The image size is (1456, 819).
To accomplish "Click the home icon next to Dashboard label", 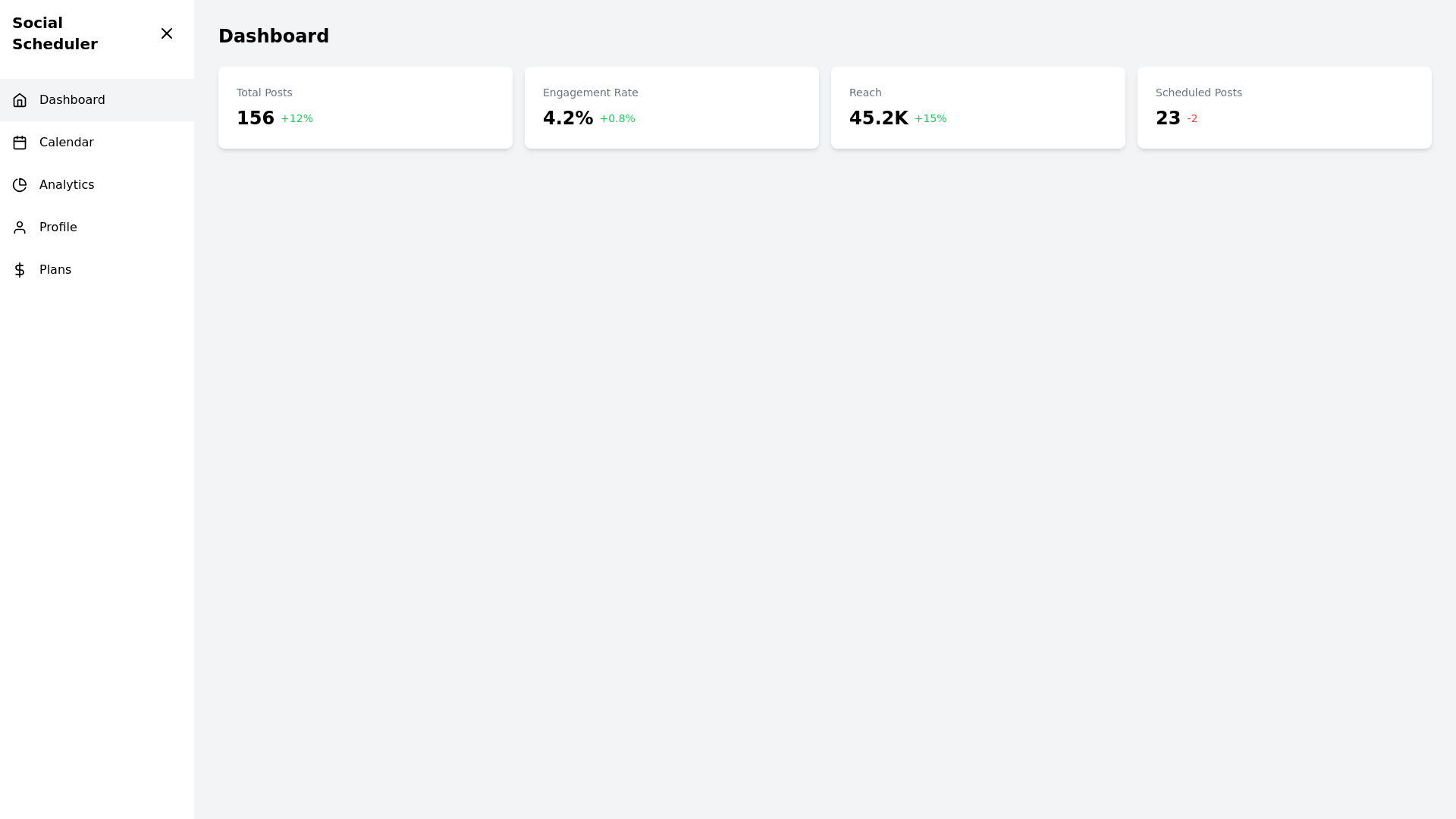I will coord(20,99).
